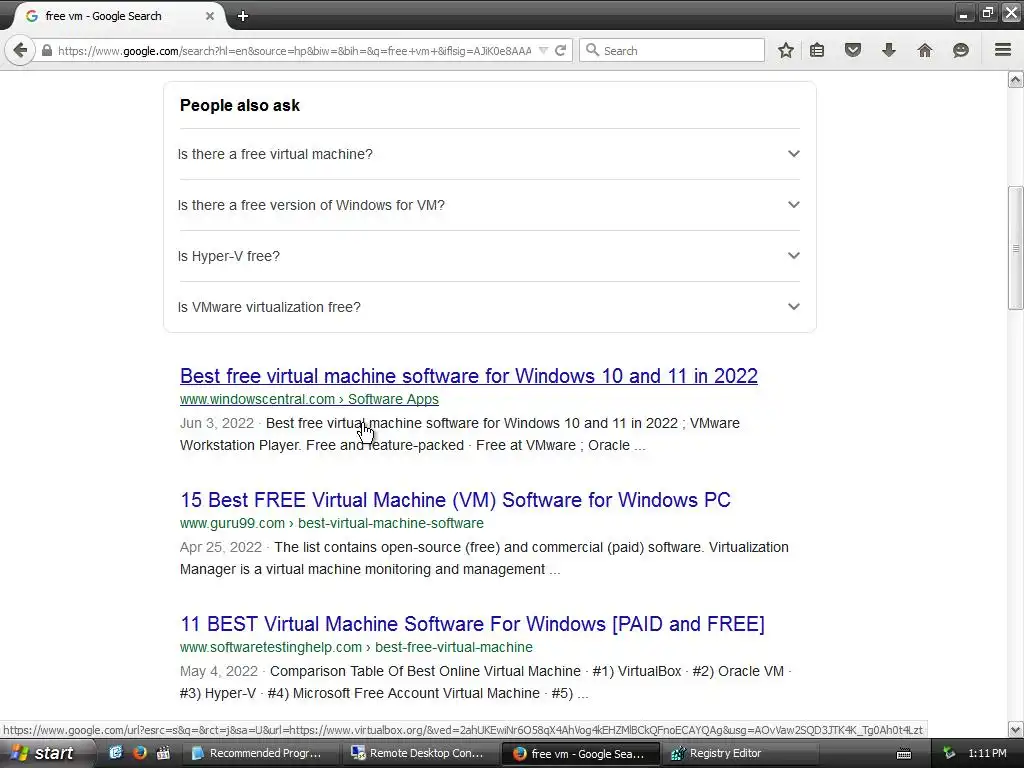This screenshot has width=1024, height=768.
Task: Click the 'Jun 3, 2022' result date
Action: pos(217,423)
